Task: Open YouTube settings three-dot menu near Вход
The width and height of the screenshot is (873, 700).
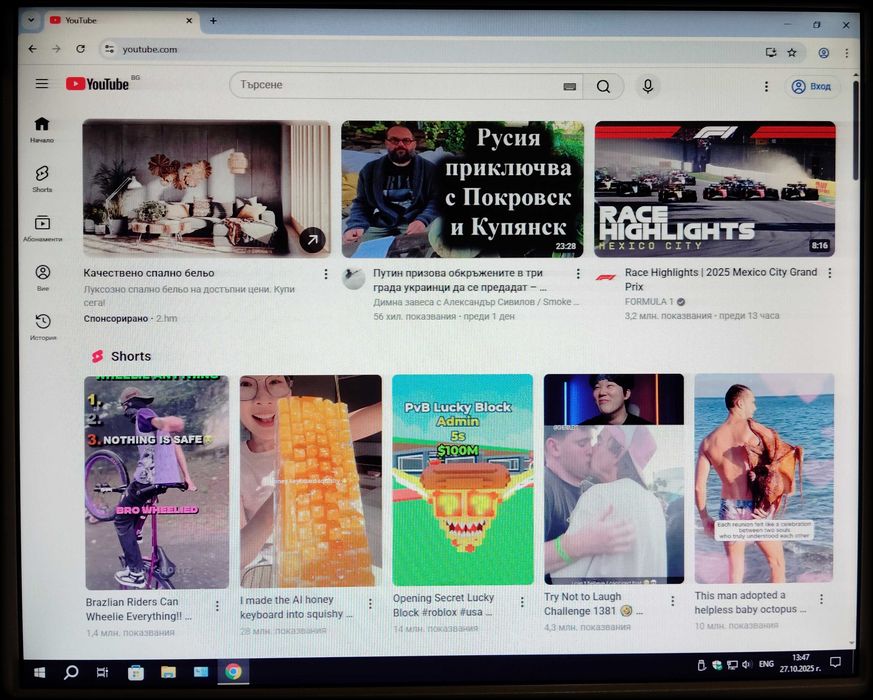Action: click(x=766, y=86)
